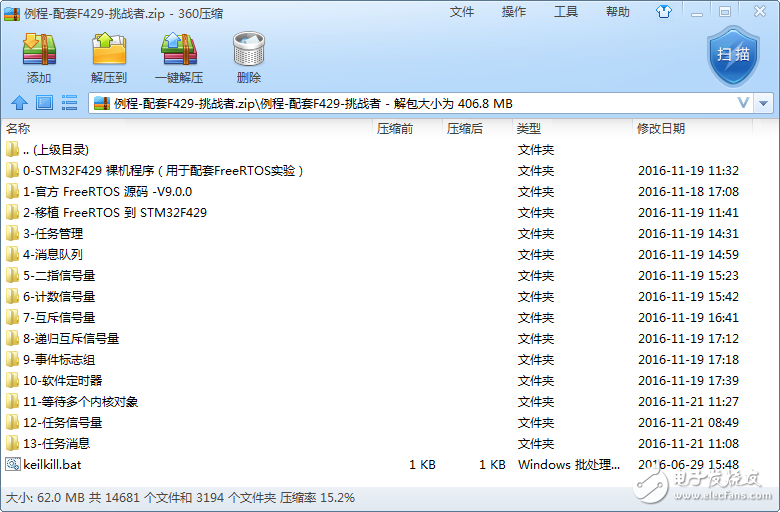Screen dimensions: 780x512
Task: Sort by 修改日期 (Modified date) column header
Action: [x=661, y=128]
